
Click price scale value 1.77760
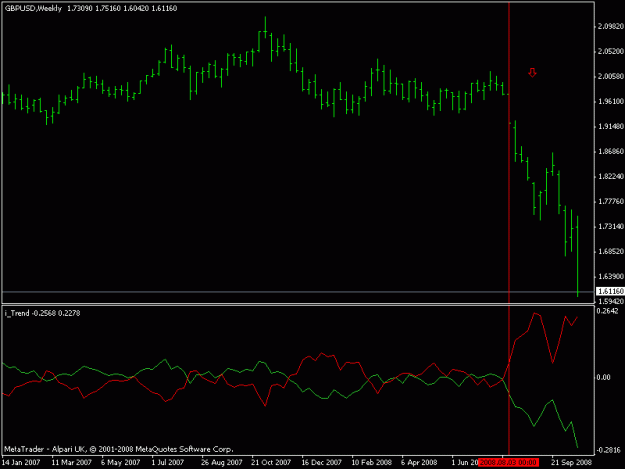point(611,202)
